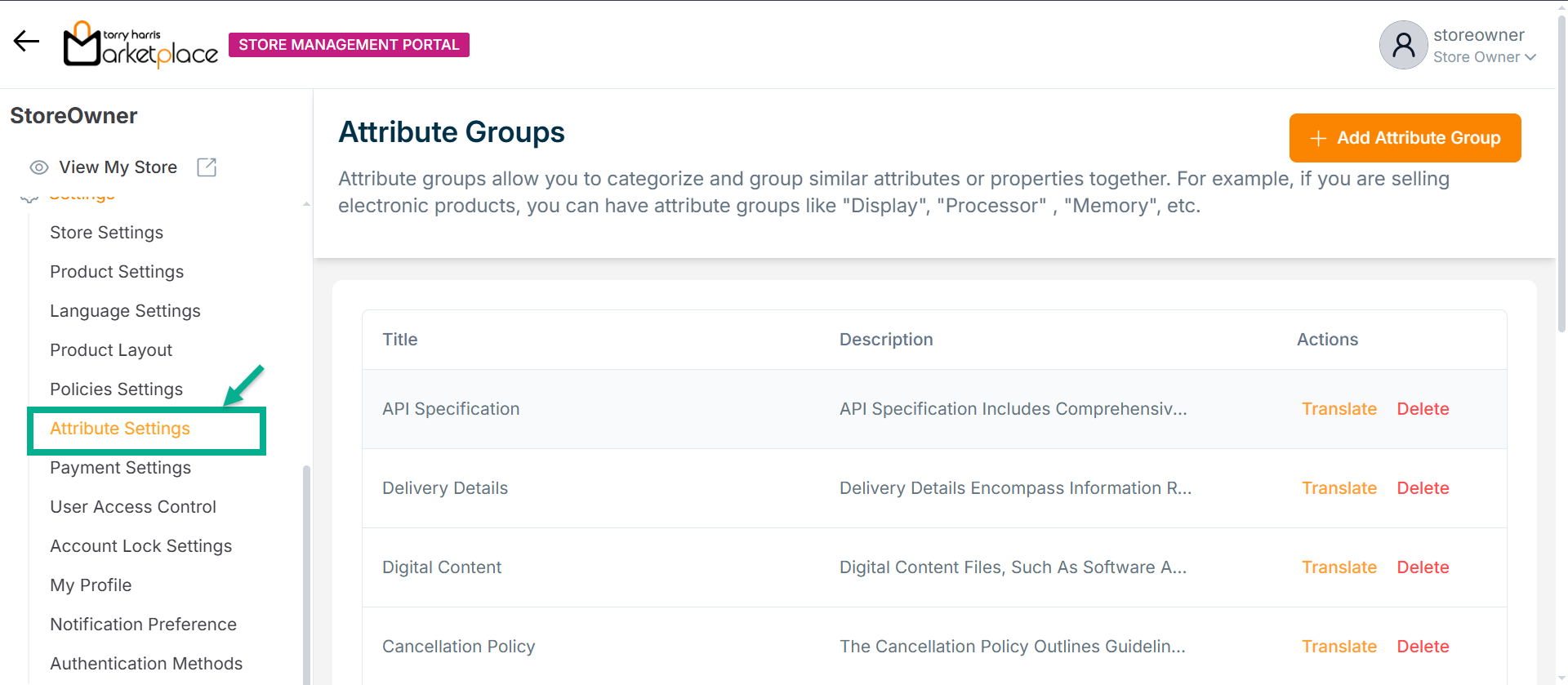
Task: Open User Access Control page
Action: (x=133, y=507)
